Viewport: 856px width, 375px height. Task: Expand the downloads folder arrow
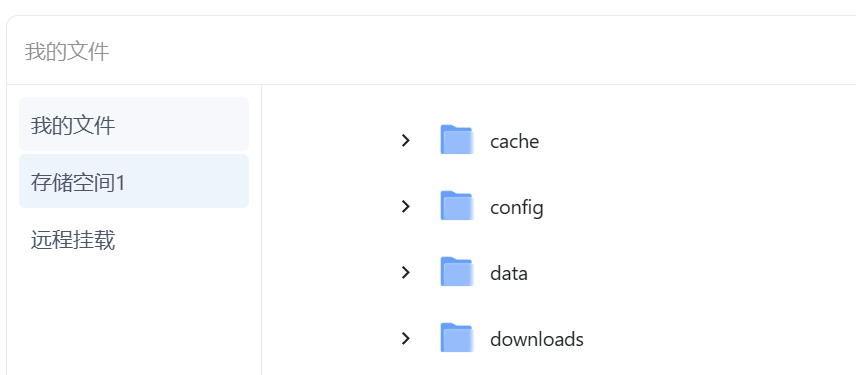[x=406, y=338]
